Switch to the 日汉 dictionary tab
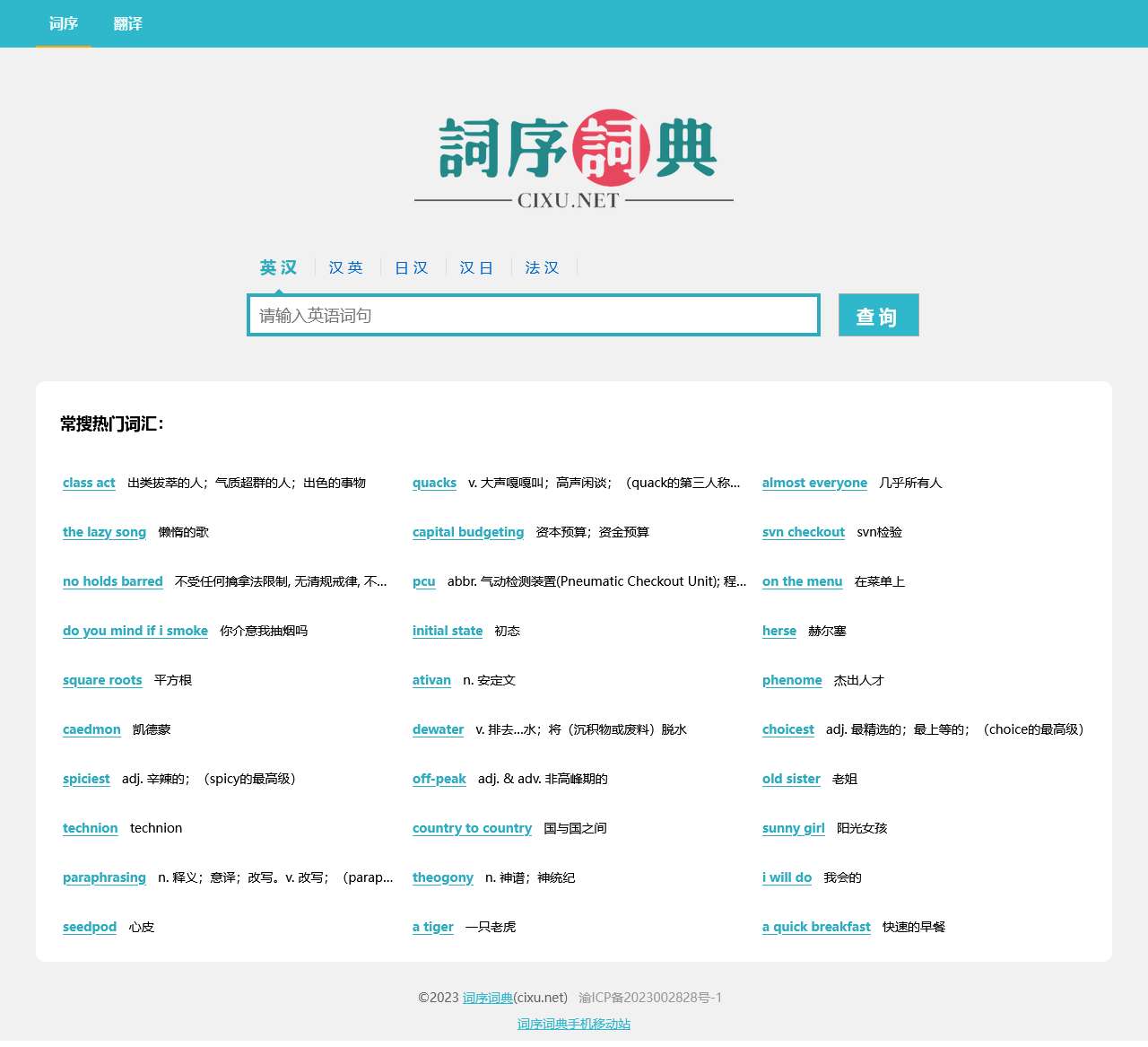Image resolution: width=1148 pixels, height=1047 pixels. [x=412, y=267]
